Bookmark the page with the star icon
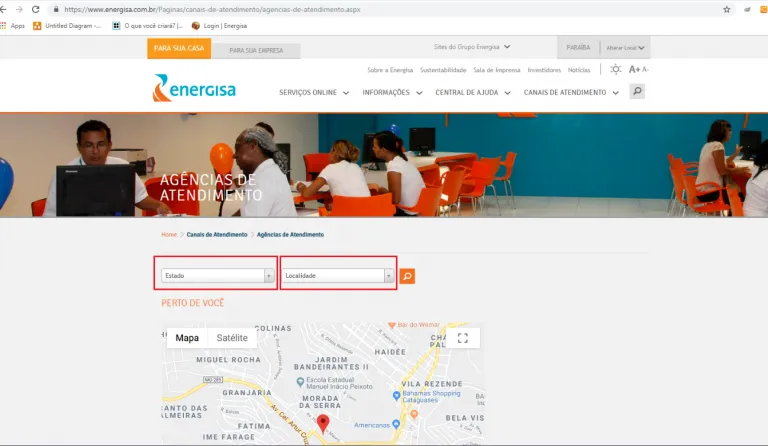Screen dimensions: 768x446 pyautogui.click(x=727, y=9)
